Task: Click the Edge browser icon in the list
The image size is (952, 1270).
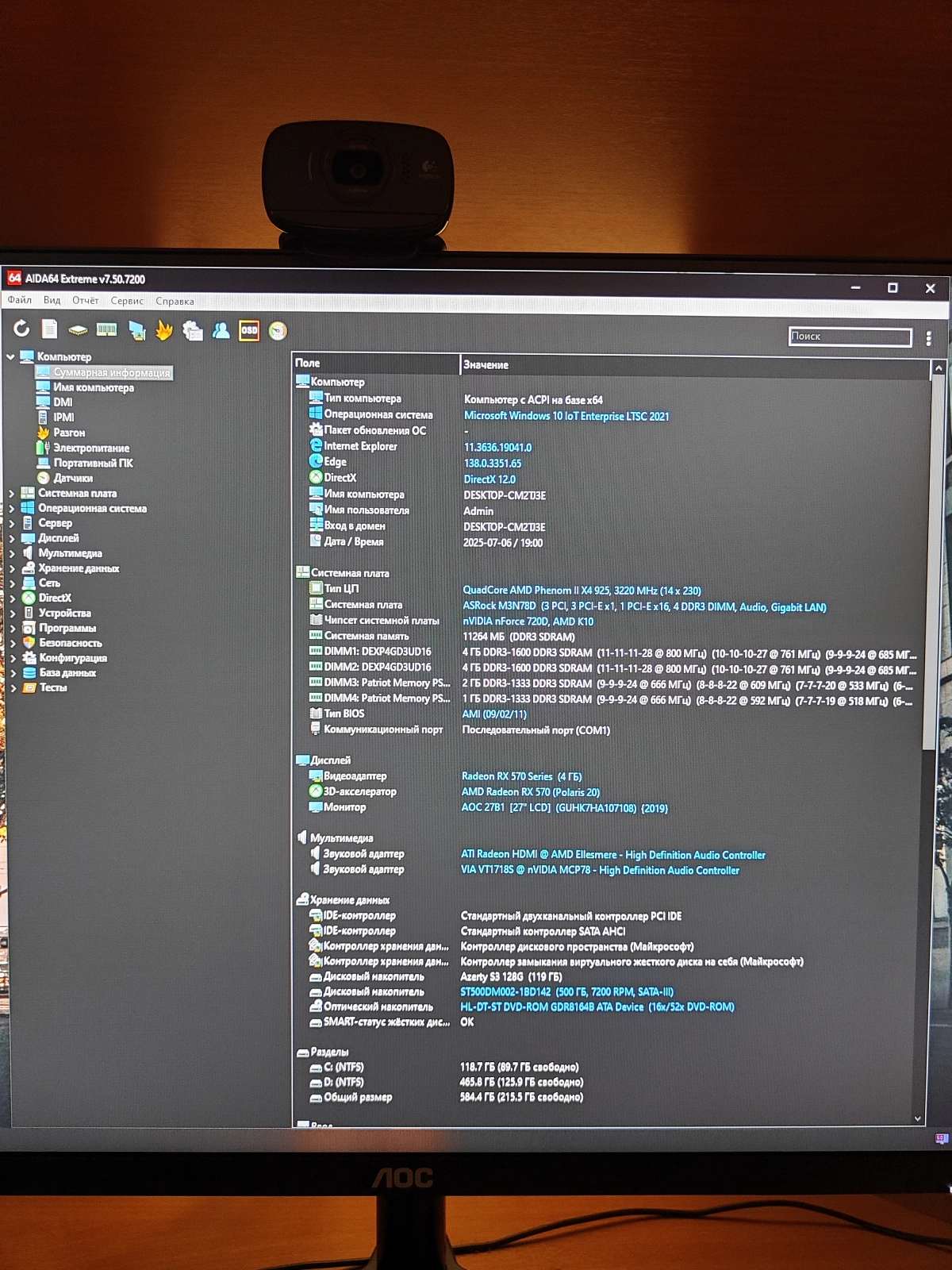Action: click(316, 461)
